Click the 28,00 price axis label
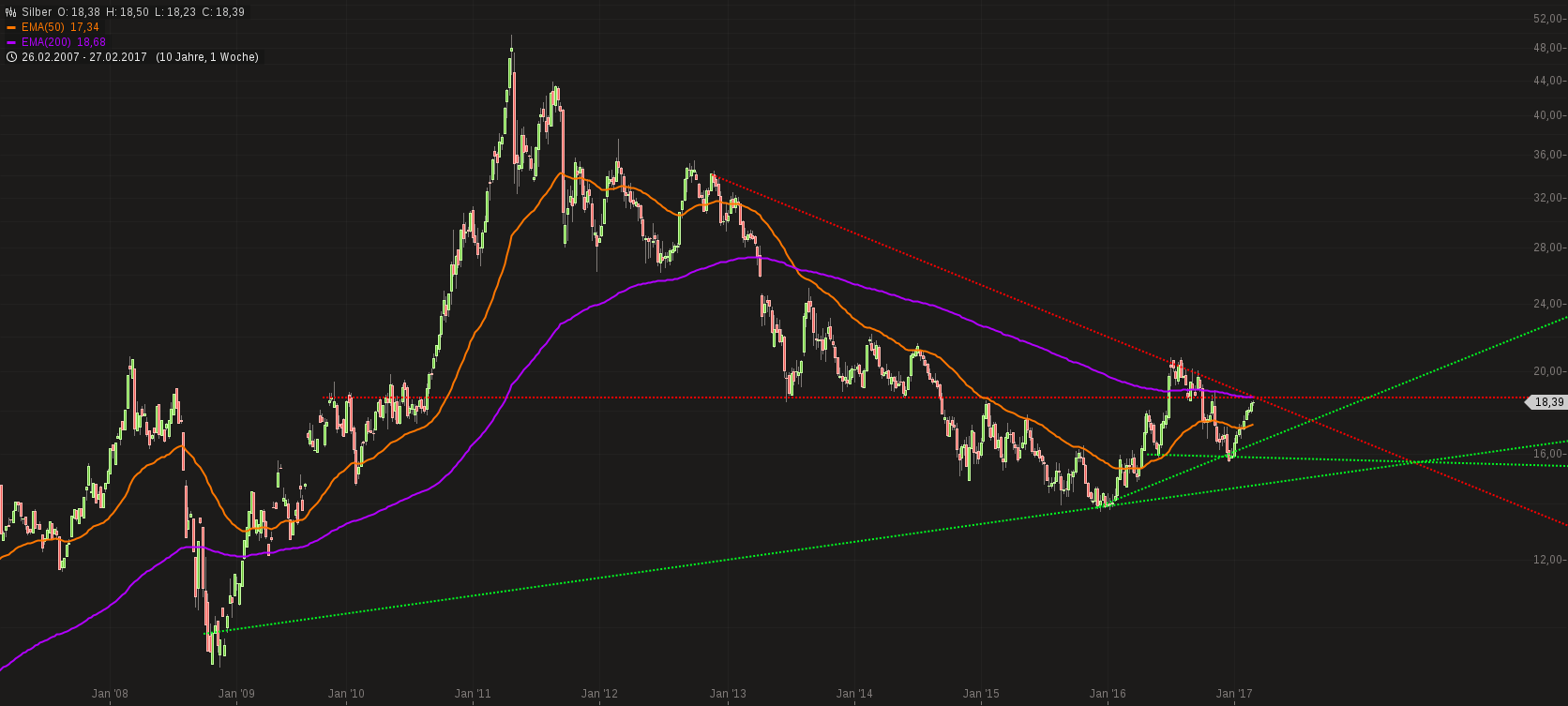Viewport: 1568px width, 706px height. coord(1546,248)
